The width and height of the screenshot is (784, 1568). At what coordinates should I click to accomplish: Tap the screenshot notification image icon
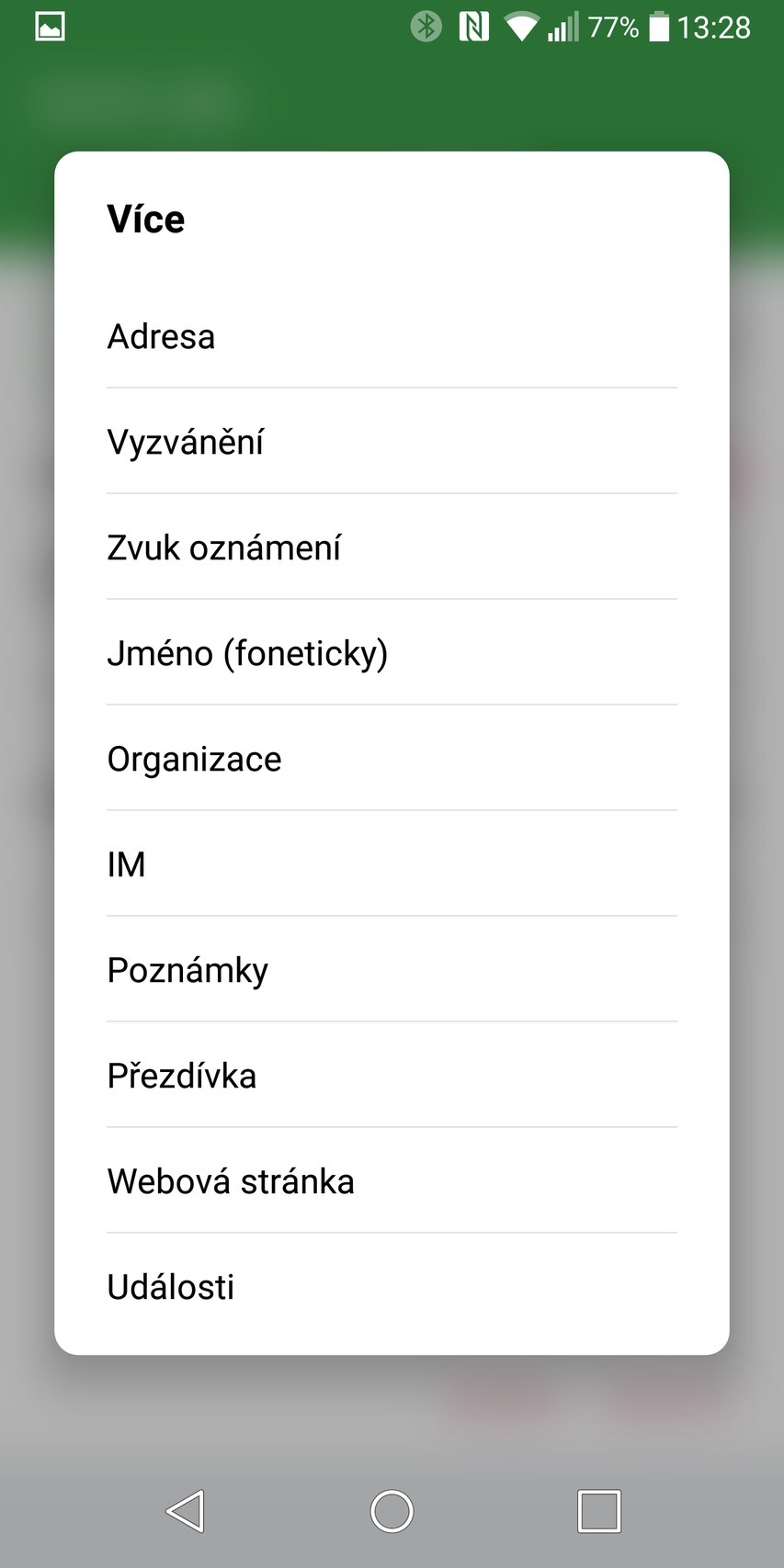50,28
